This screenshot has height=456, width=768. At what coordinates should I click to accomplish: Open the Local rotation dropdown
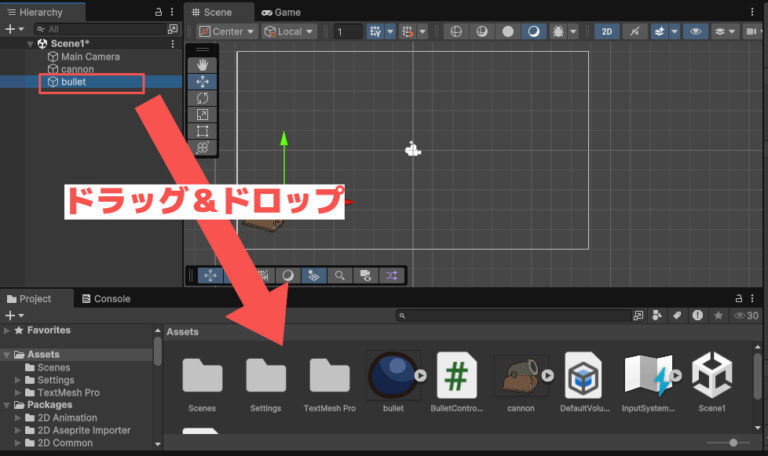click(289, 32)
